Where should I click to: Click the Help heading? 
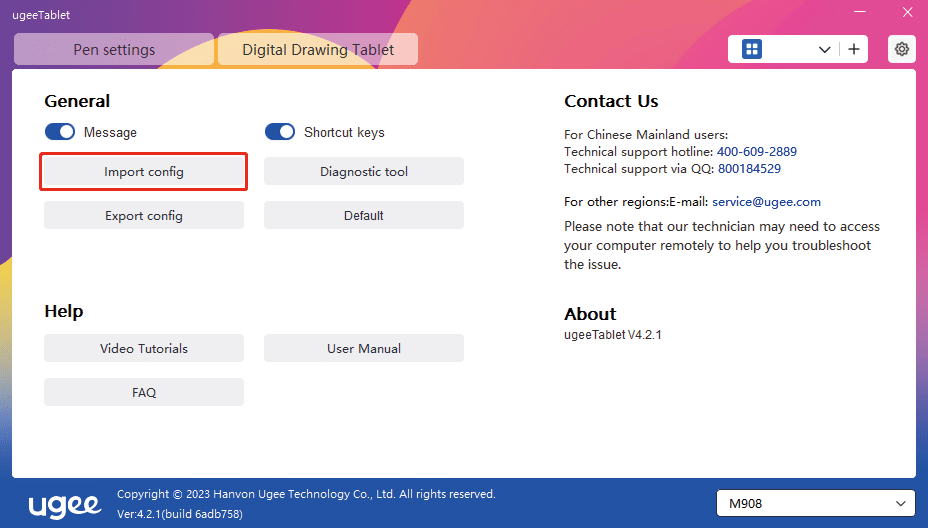coord(64,311)
